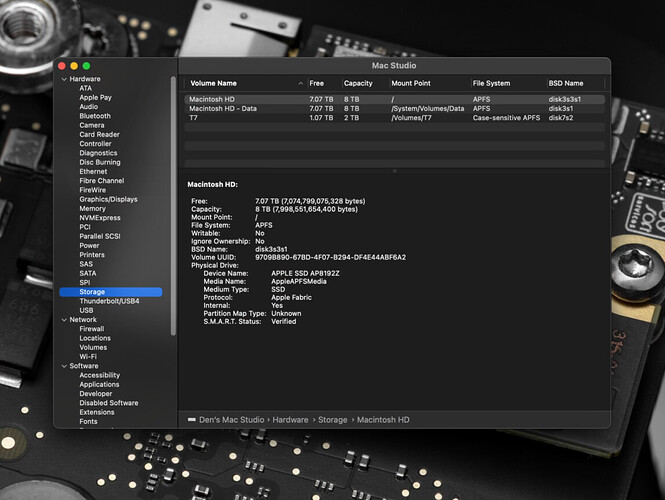The width and height of the screenshot is (665, 500).
Task: Open Disabled Software in the sidebar
Action: pos(109,403)
